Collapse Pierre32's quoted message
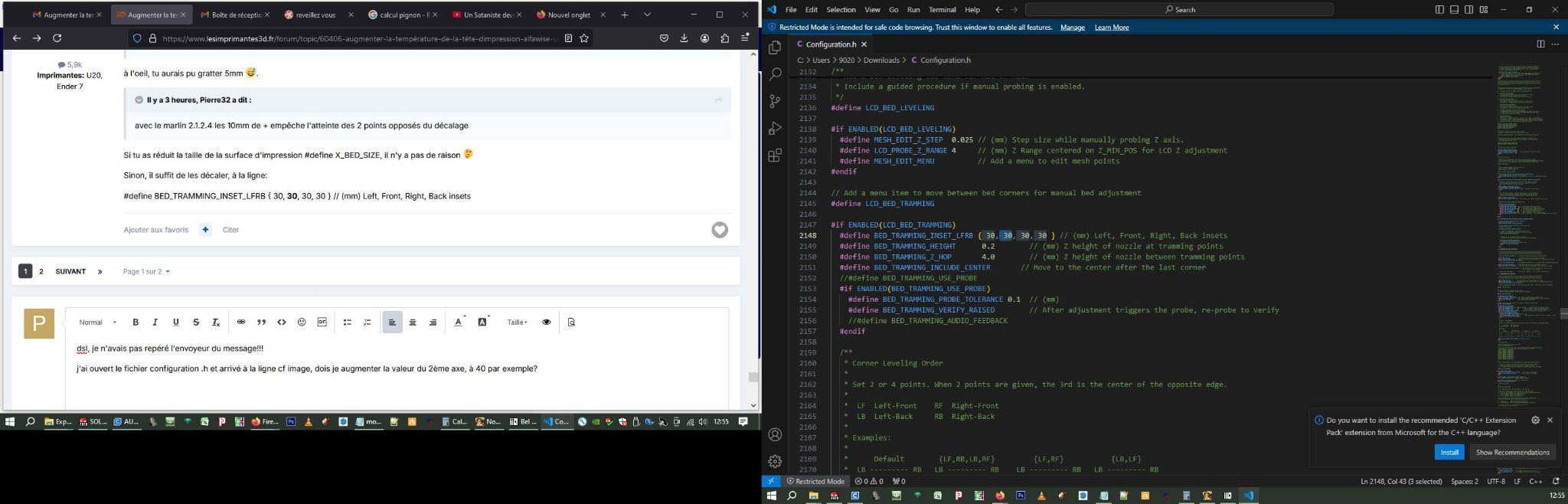Screen dimensions: 1568x504 click(139, 100)
